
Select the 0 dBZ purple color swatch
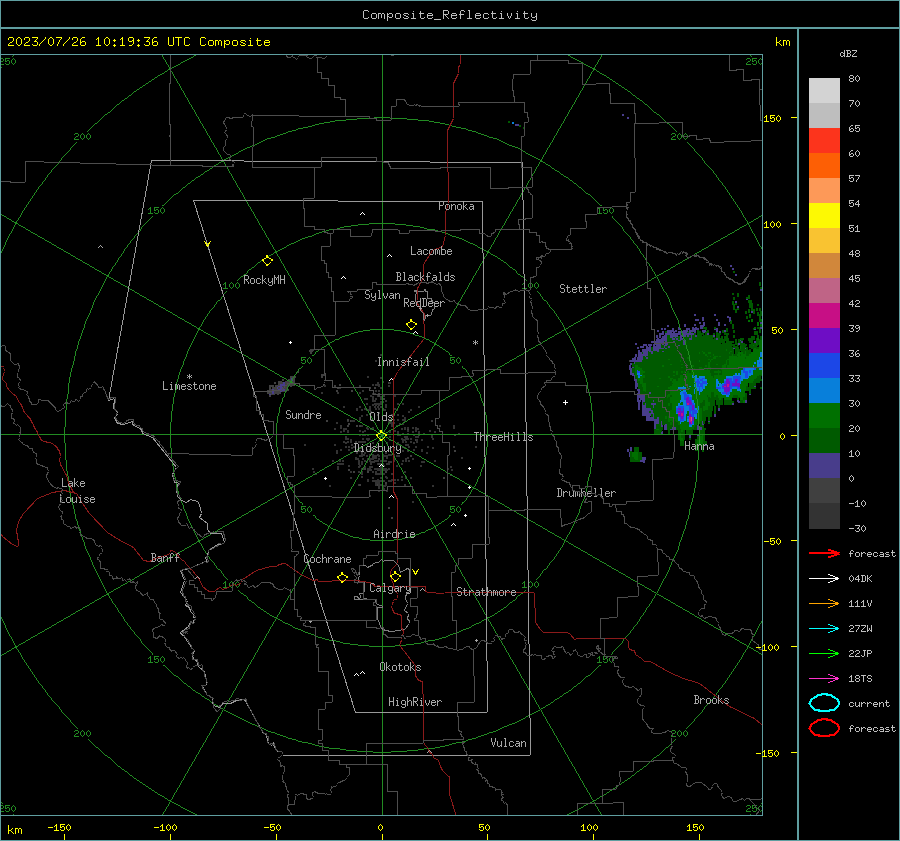pos(824,466)
